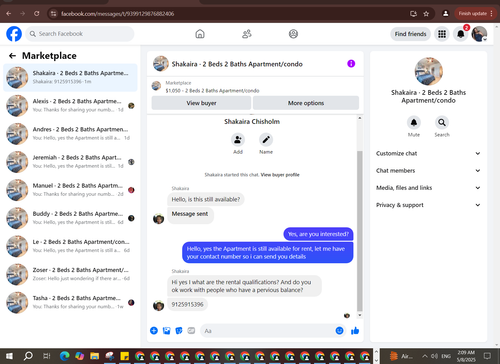Screen dimensions: 500x364
Task: Open the Windows Start menu
Action: [9, 356]
